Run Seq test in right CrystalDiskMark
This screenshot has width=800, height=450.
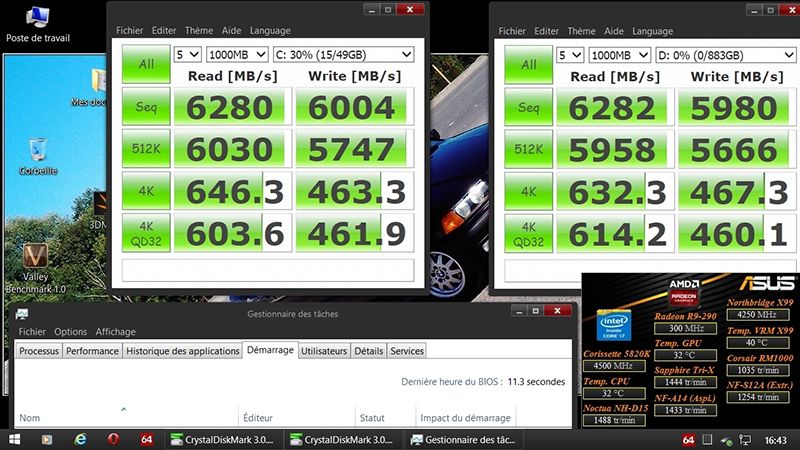click(529, 107)
